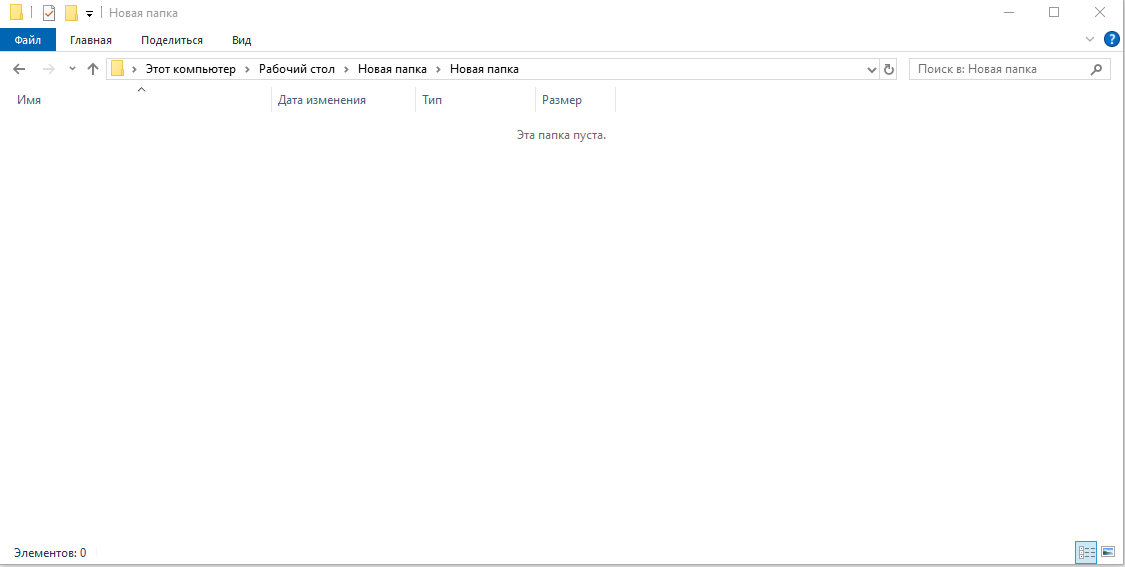
Task: Open the Файл ribbon tab
Action: [28, 40]
